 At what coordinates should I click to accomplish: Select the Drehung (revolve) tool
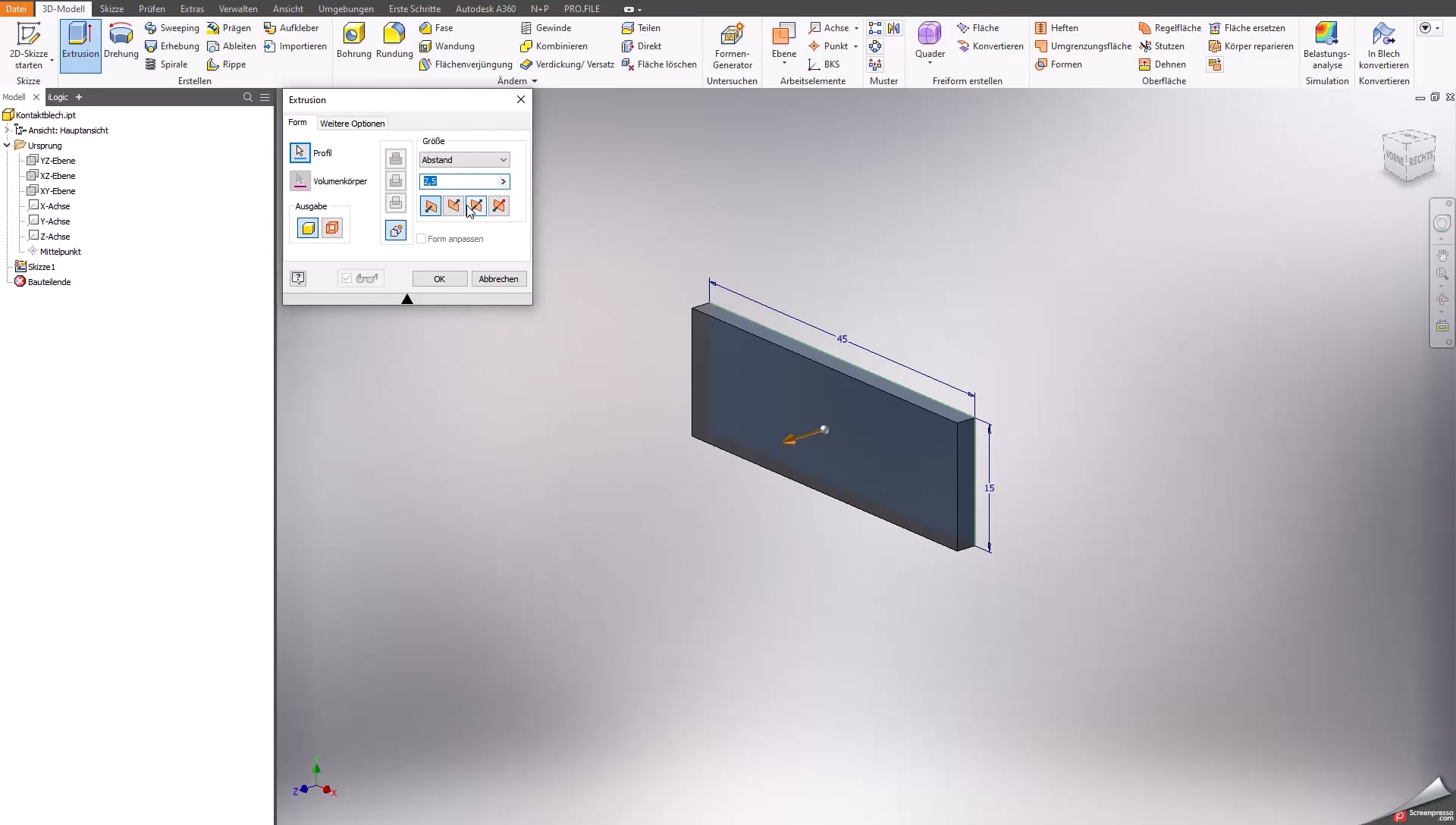click(121, 45)
